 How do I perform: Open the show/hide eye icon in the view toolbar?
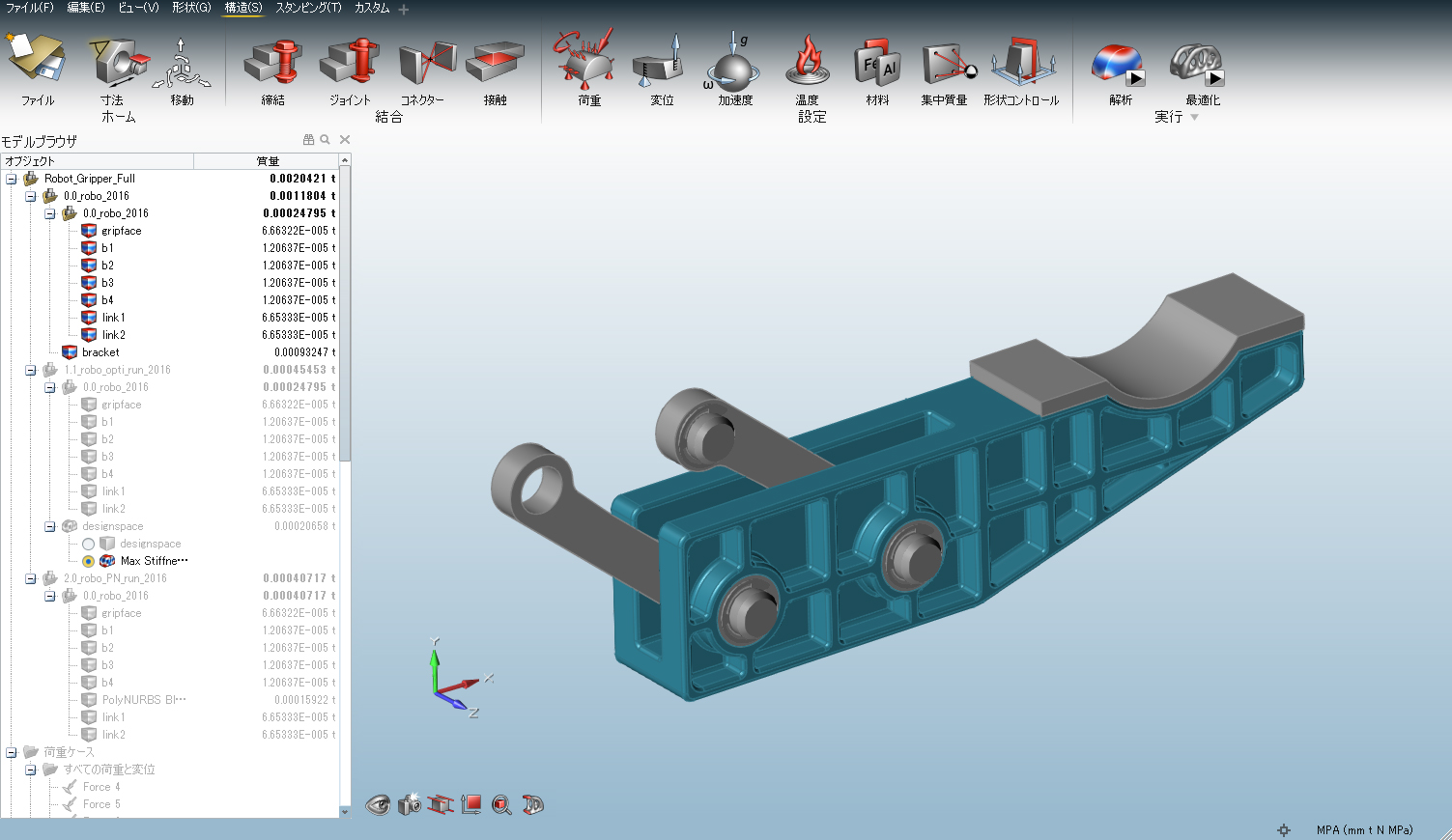click(378, 804)
